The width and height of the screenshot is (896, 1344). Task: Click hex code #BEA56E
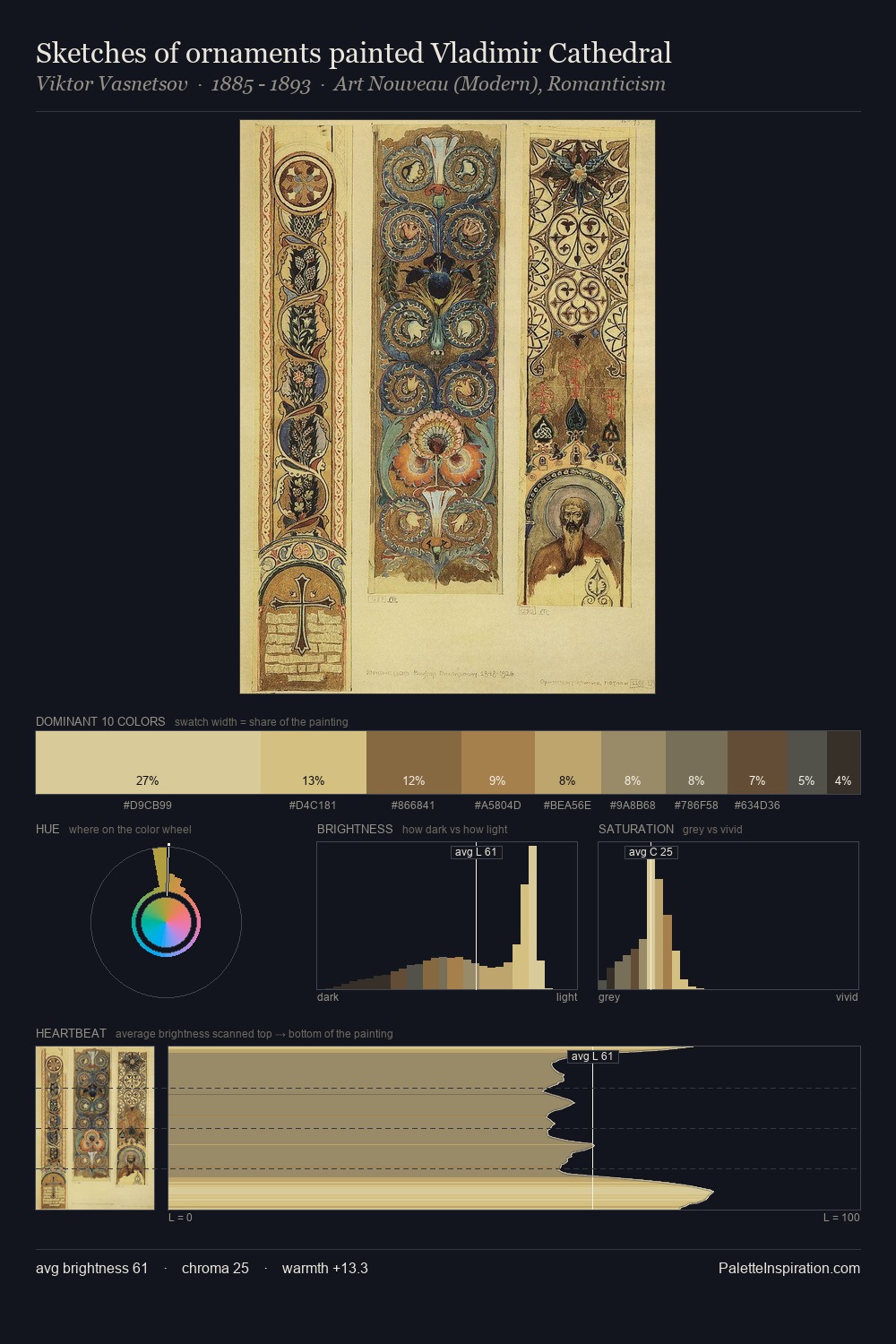point(567,806)
